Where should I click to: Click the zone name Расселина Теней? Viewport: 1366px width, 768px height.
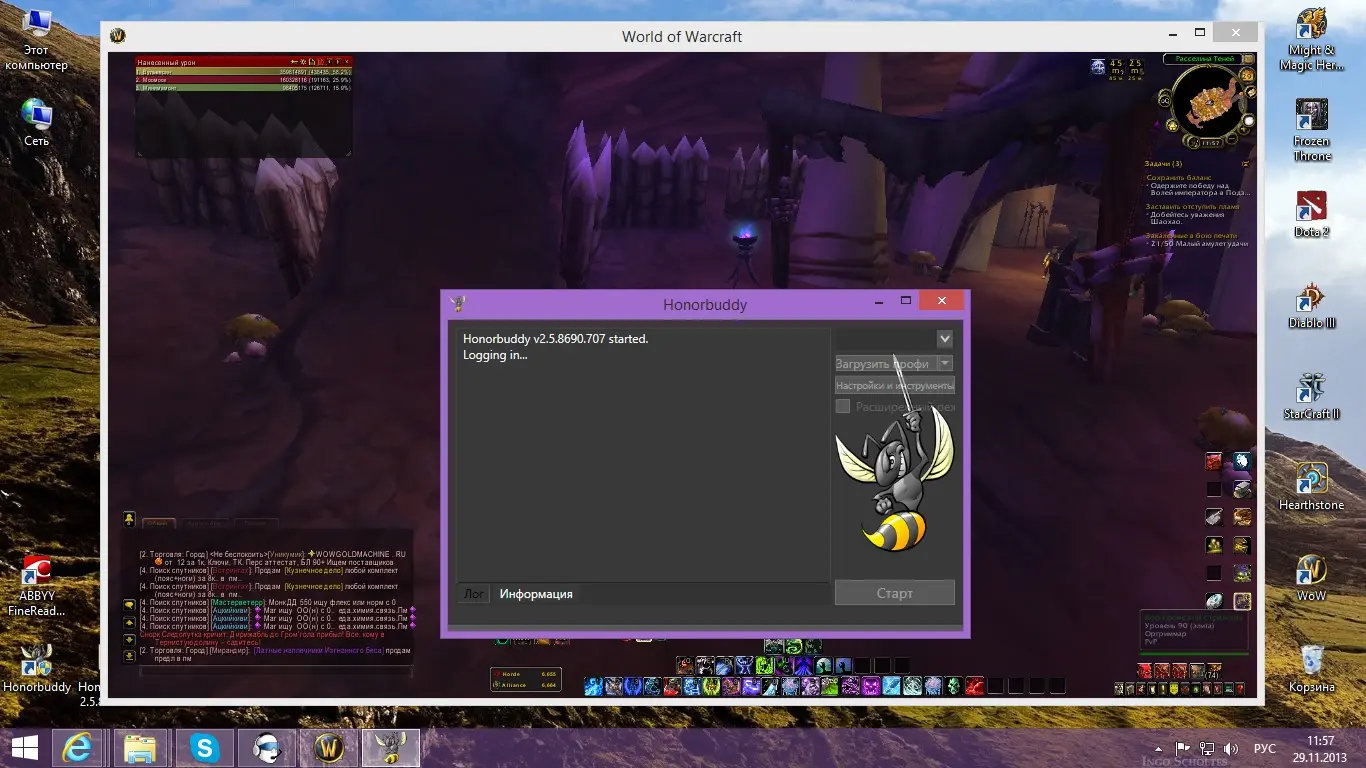[x=1205, y=59]
